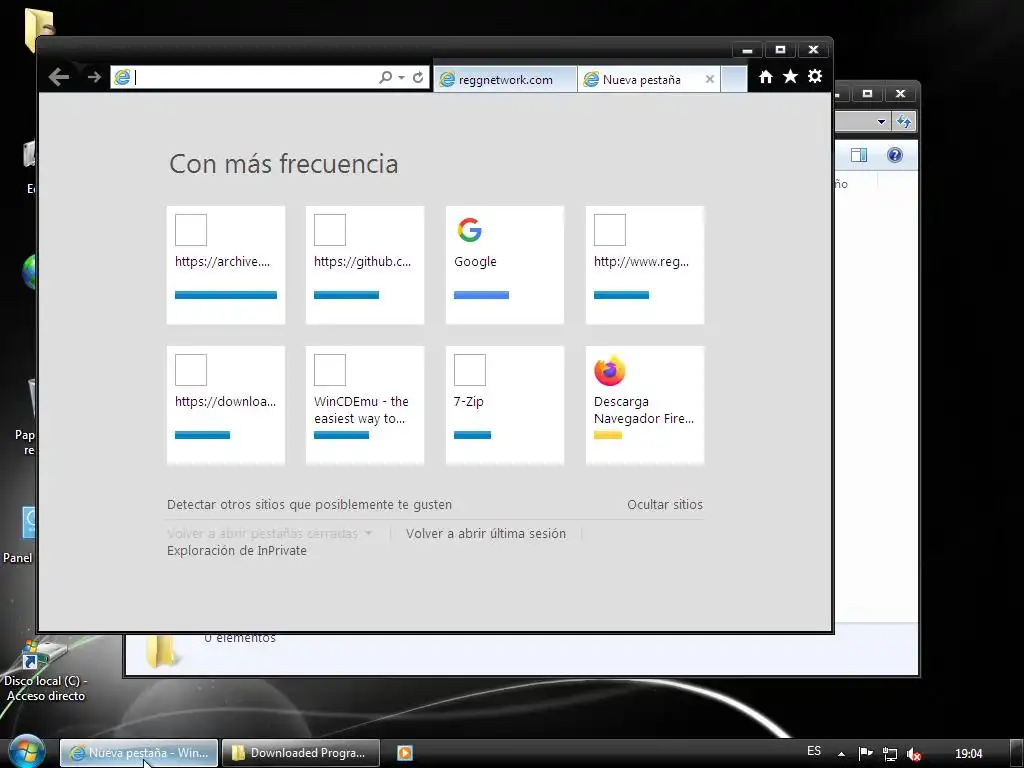Launch the media player taskbar icon
1024x768 pixels.
(x=405, y=753)
